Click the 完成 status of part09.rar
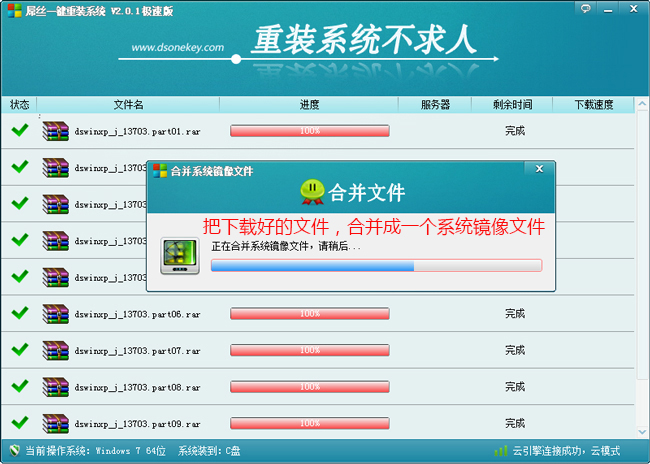The width and height of the screenshot is (650, 464). 515,423
